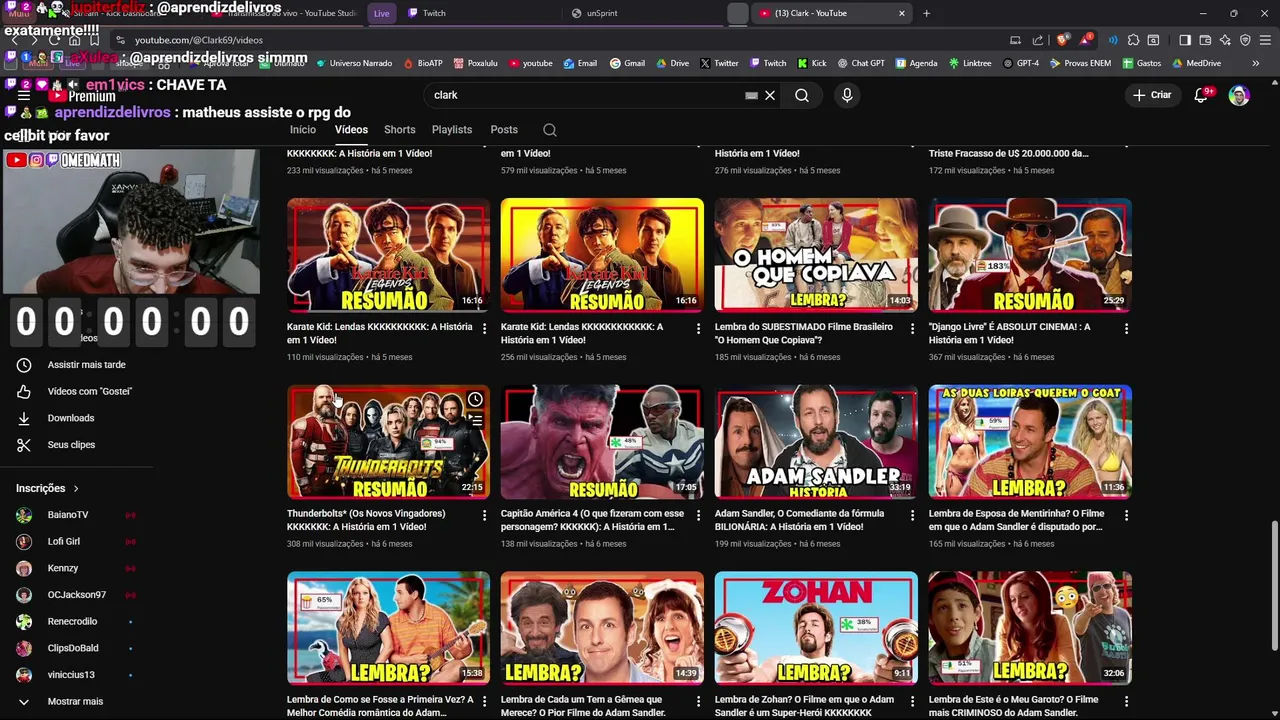The image size is (1280, 720).
Task: Switch to the Shorts channel tab
Action: click(399, 130)
